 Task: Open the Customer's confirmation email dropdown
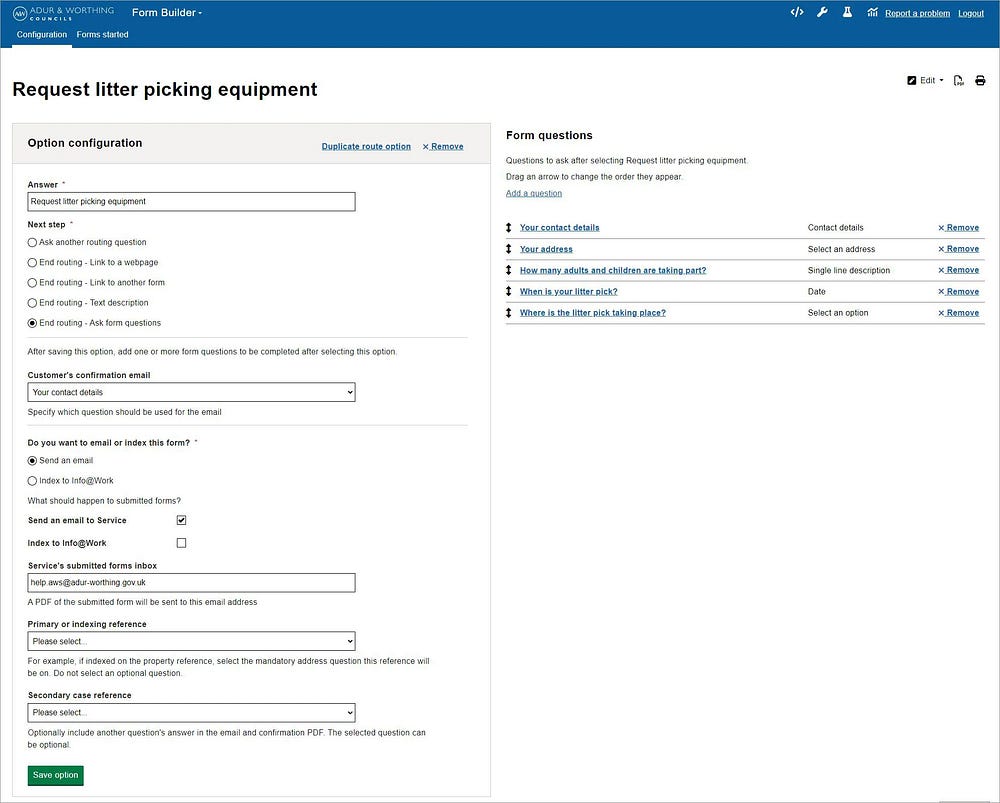(191, 392)
